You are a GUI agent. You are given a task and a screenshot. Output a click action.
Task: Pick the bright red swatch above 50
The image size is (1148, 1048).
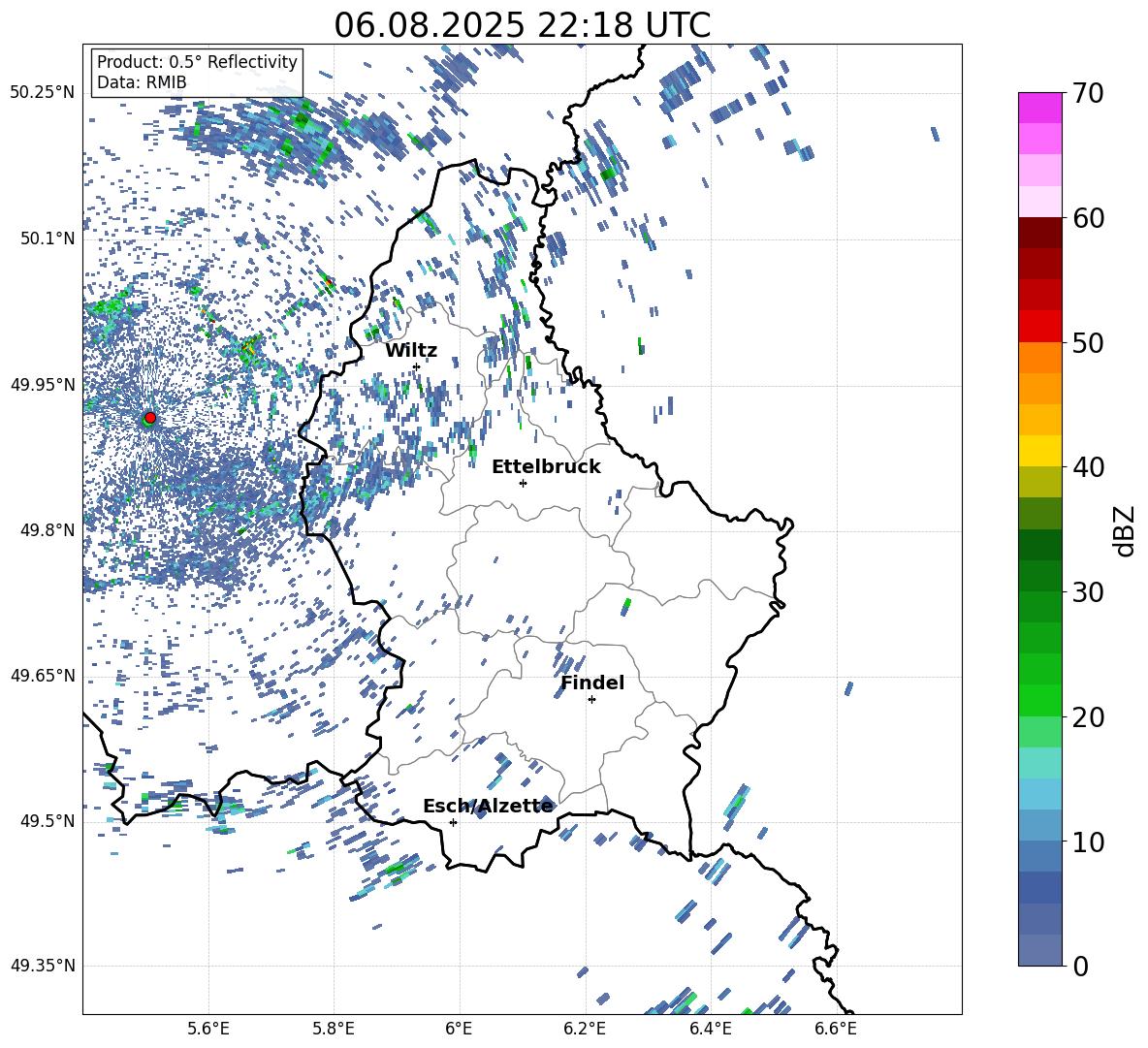point(1040,327)
